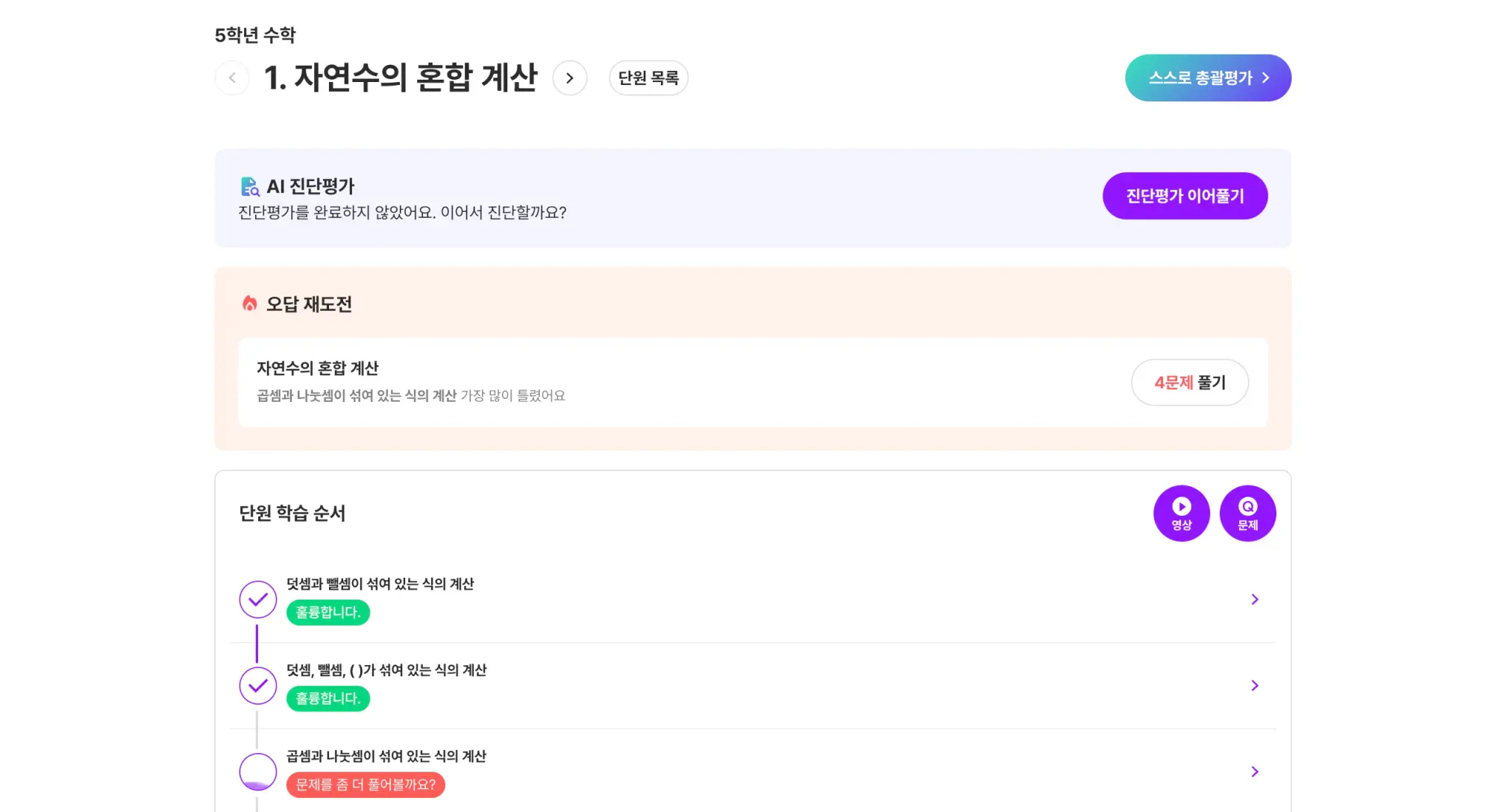
Task: Click the 진단평가 이어풀기 button
Action: [1185, 195]
